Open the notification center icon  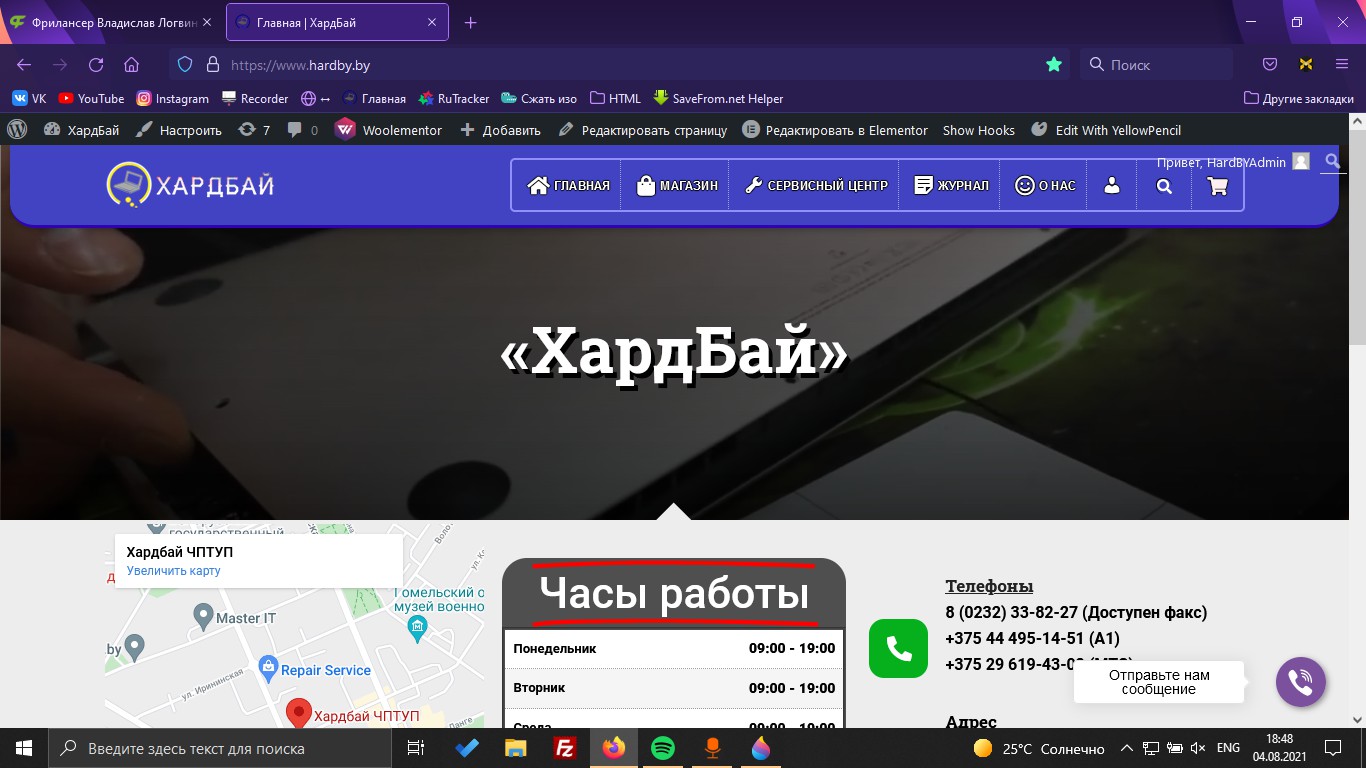[x=1333, y=748]
